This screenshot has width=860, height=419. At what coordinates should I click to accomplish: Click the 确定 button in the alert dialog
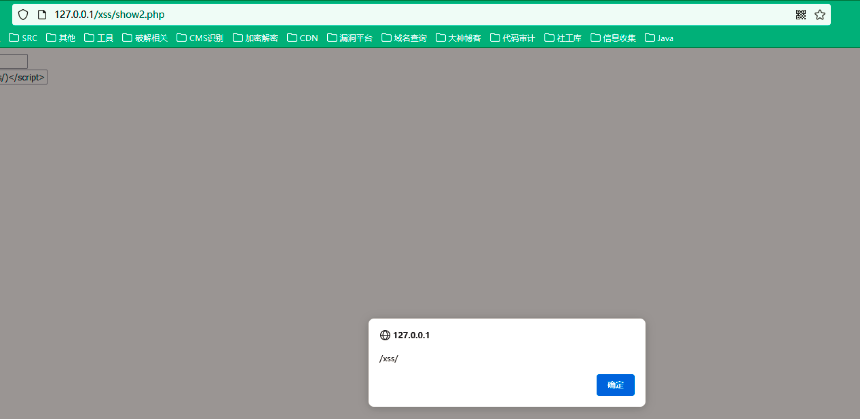tap(615, 385)
